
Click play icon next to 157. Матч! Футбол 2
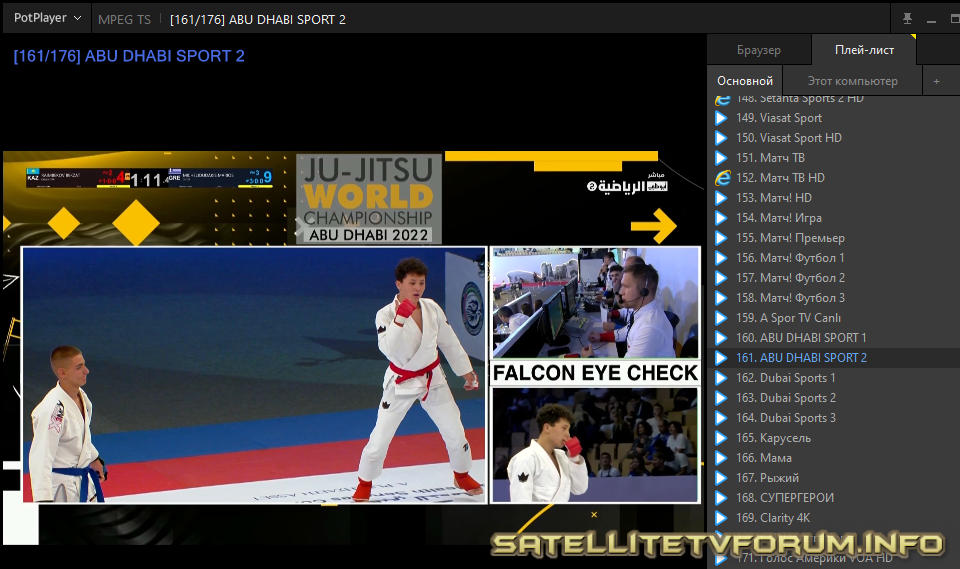click(721, 278)
